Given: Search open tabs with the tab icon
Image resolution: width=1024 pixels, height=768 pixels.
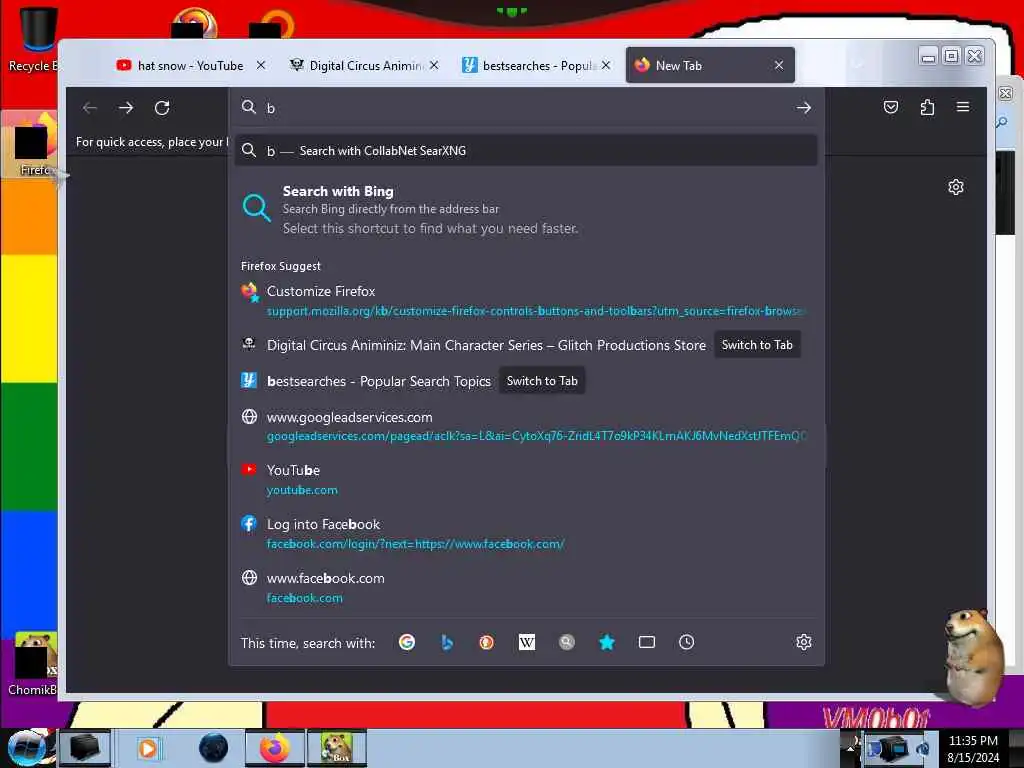Looking at the screenshot, I should pos(647,643).
